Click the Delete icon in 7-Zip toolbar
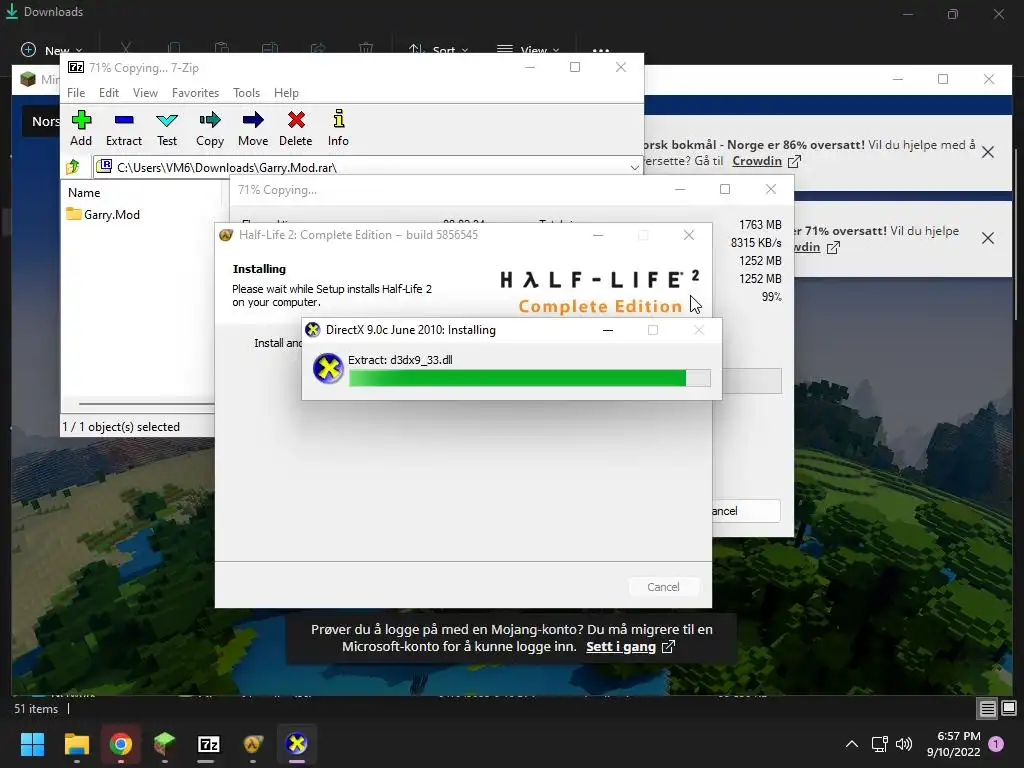The height and width of the screenshot is (768, 1024). coord(296,128)
